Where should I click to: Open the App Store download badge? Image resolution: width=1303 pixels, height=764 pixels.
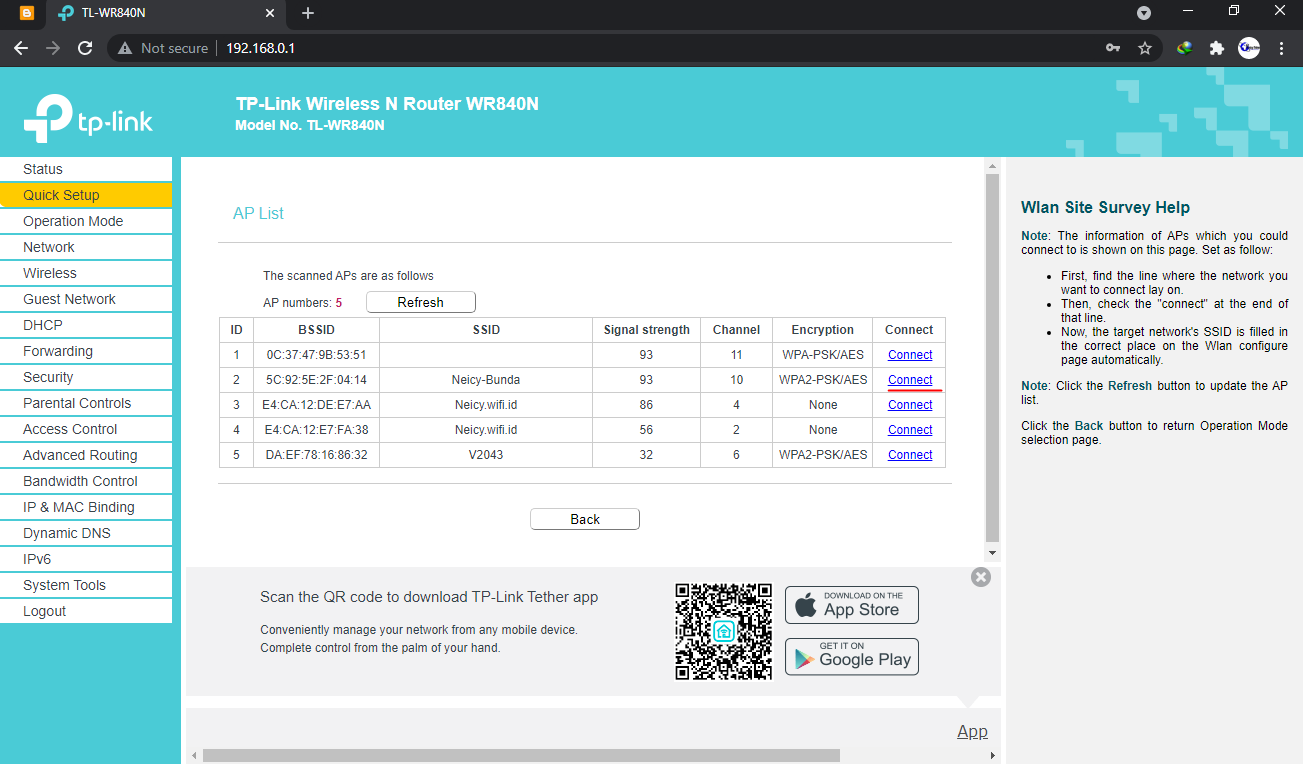click(x=852, y=604)
